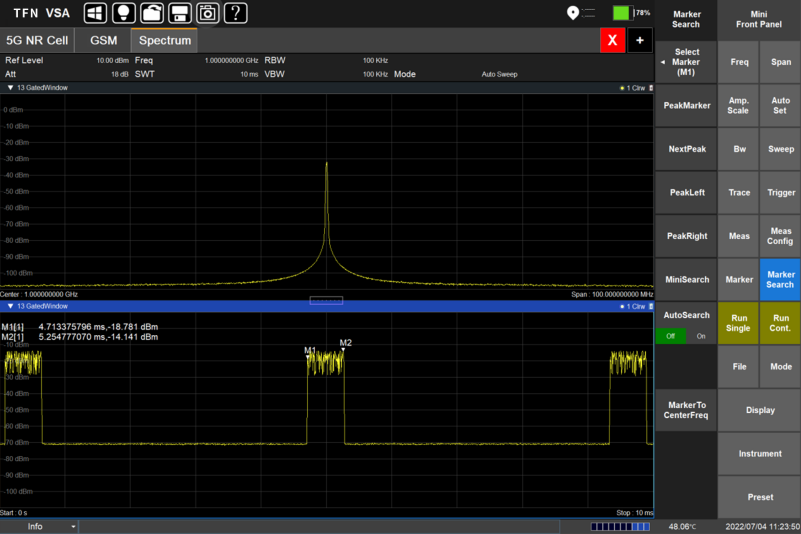
Task: Add a new tab with plus icon
Action: [x=640, y=40]
